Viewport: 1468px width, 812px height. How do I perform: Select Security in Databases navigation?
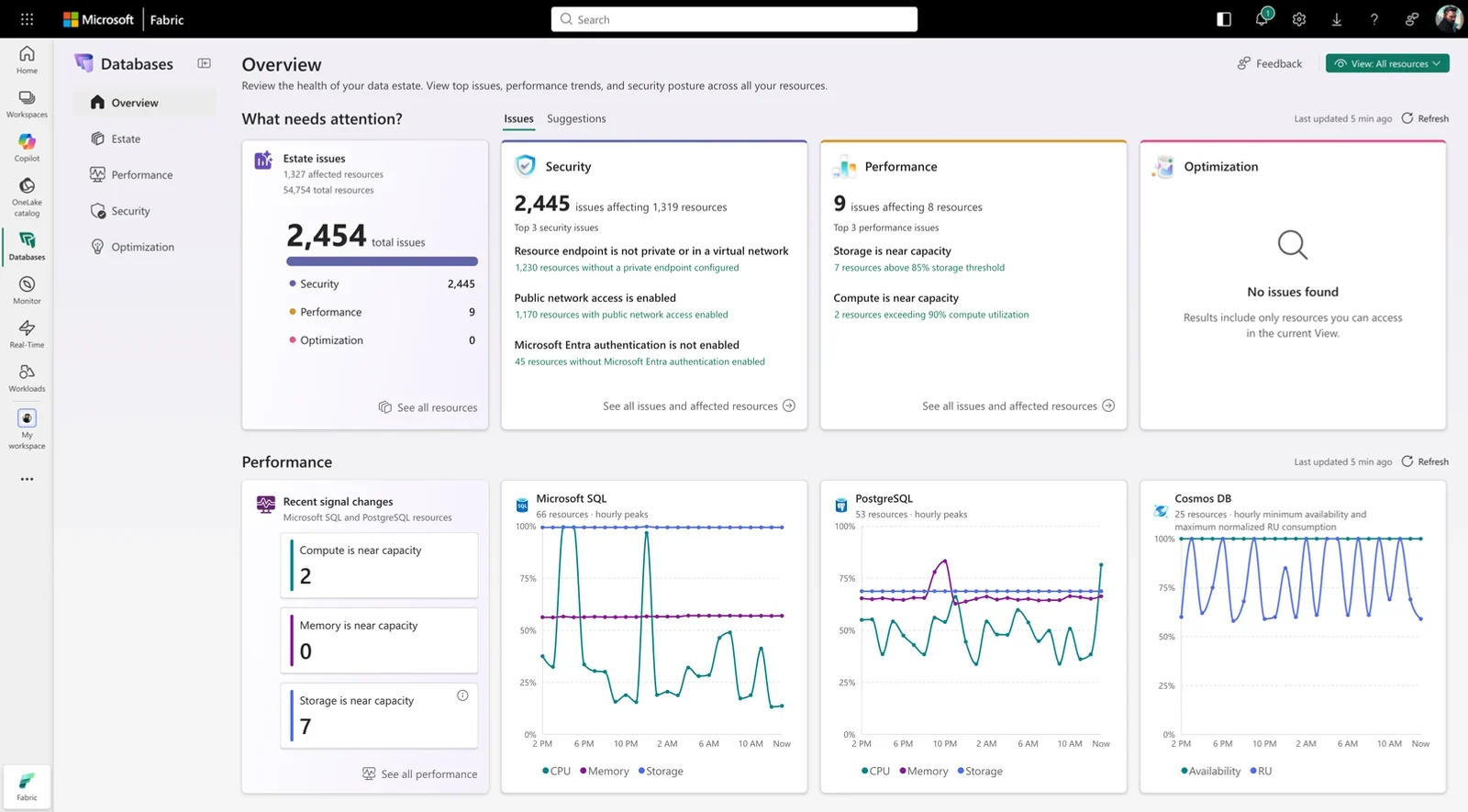[x=144, y=211]
